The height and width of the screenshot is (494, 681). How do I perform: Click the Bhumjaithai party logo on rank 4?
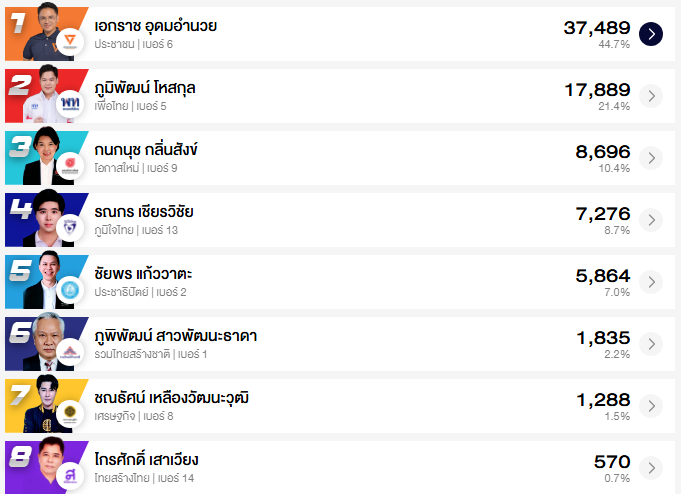coord(70,228)
